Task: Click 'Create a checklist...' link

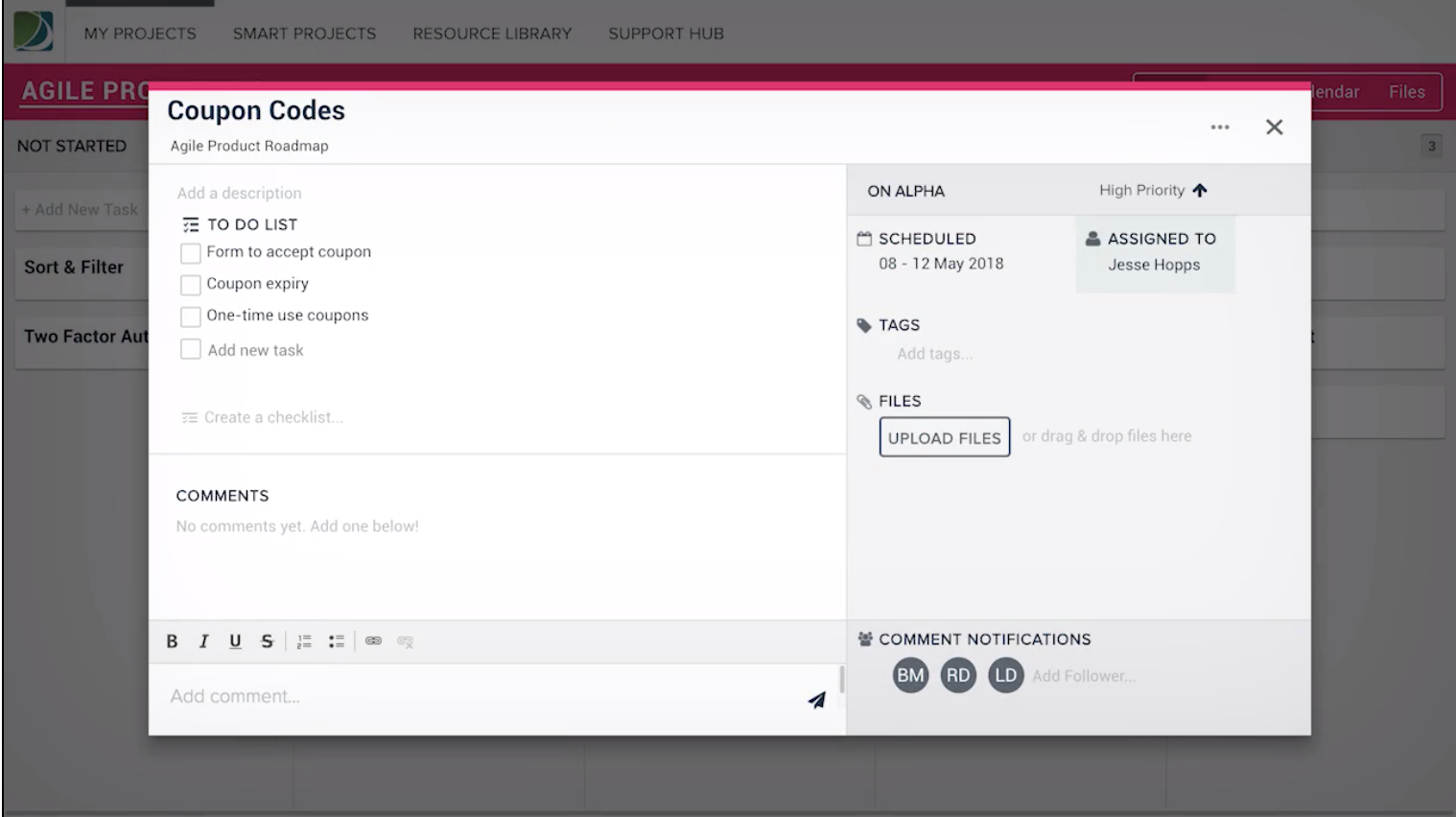Action: (263, 417)
